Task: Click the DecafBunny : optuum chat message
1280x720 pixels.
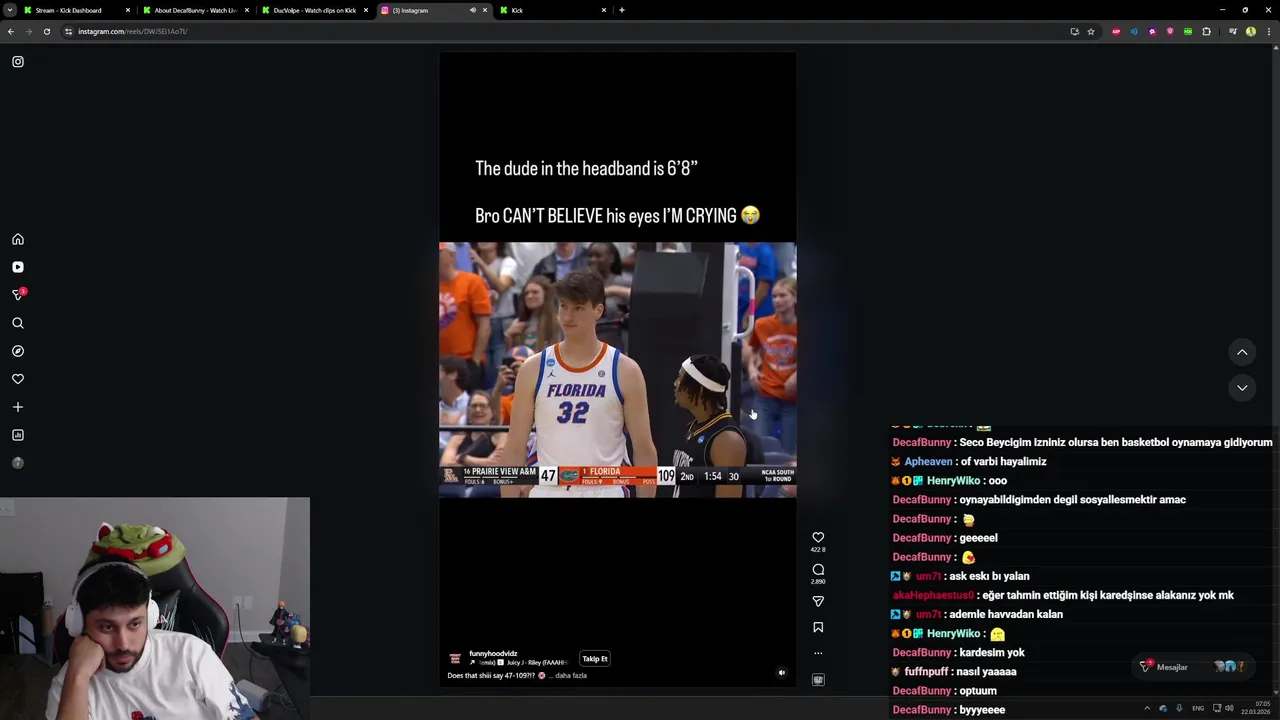Action: tap(944, 691)
